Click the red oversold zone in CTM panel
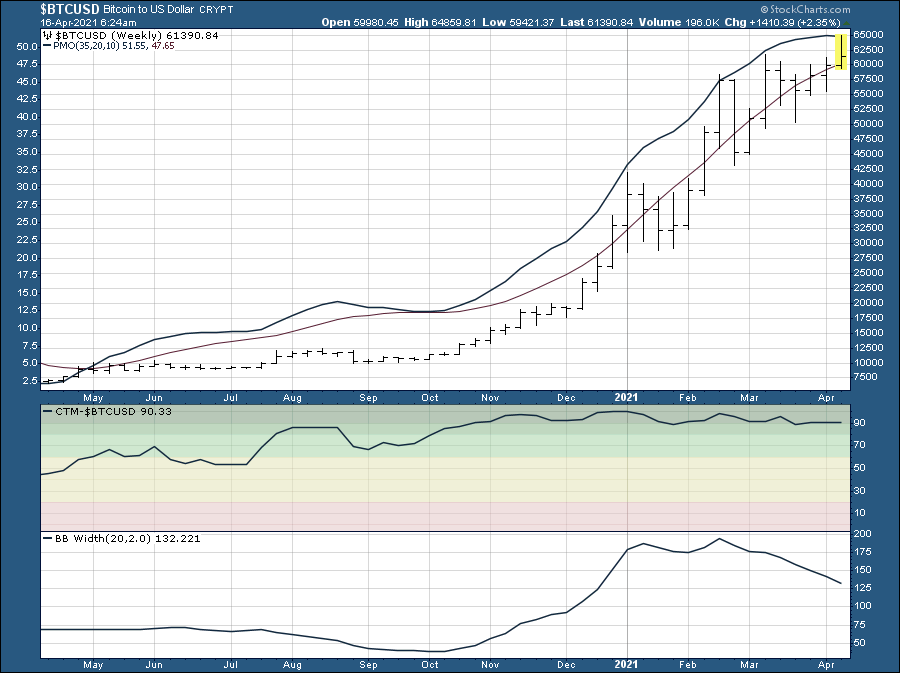This screenshot has height=673, width=900. pyautogui.click(x=440, y=510)
